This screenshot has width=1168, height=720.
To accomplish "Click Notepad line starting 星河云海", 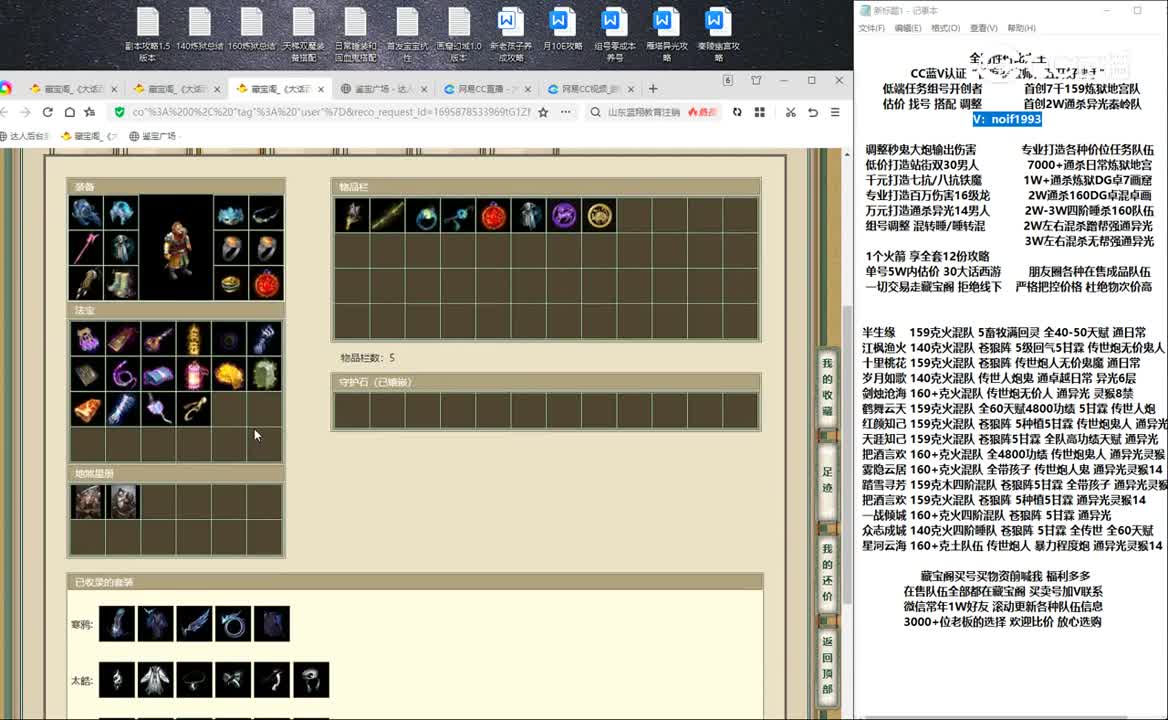I will (x=1012, y=545).
